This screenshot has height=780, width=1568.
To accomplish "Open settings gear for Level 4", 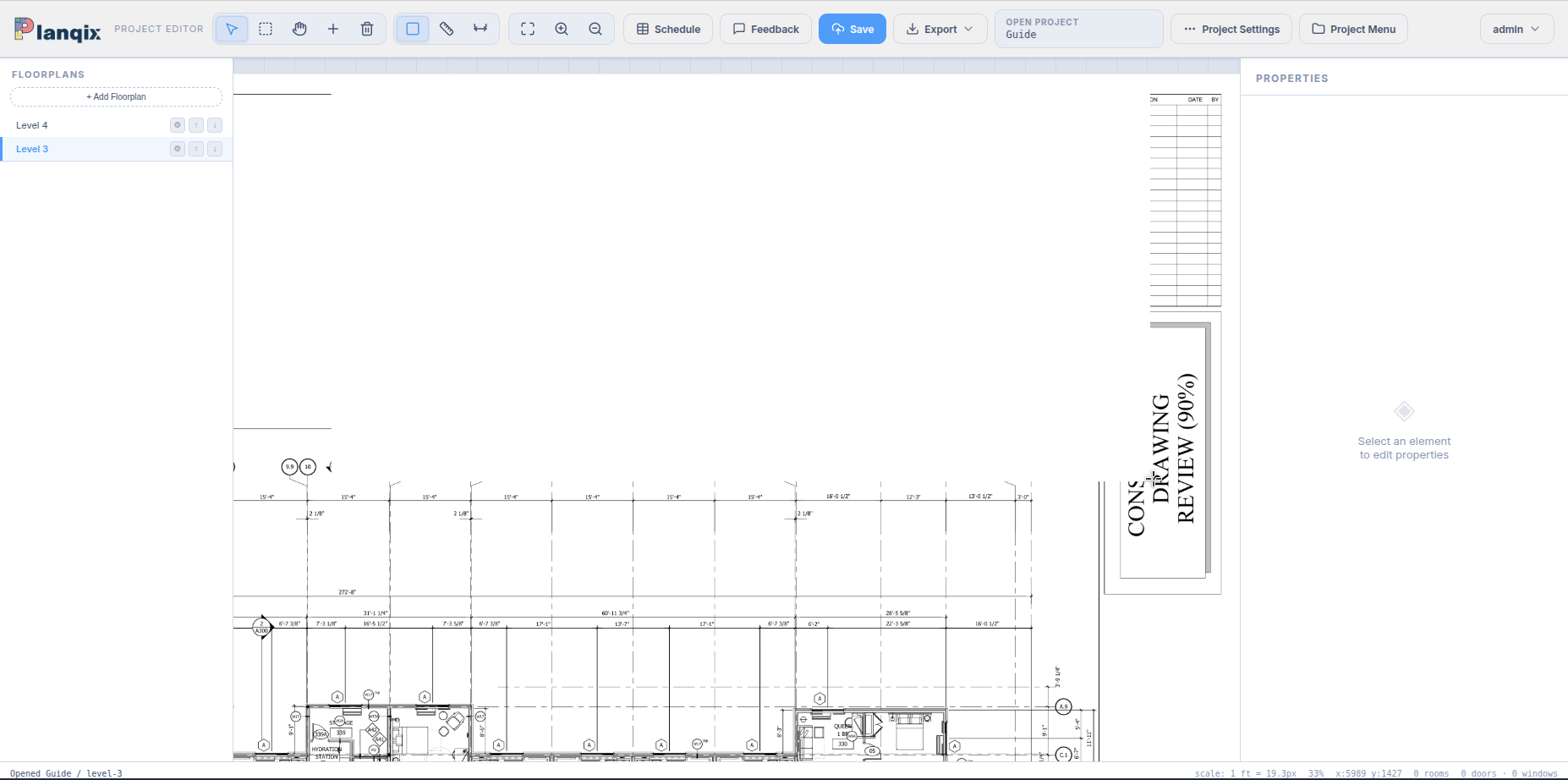I will point(178,125).
